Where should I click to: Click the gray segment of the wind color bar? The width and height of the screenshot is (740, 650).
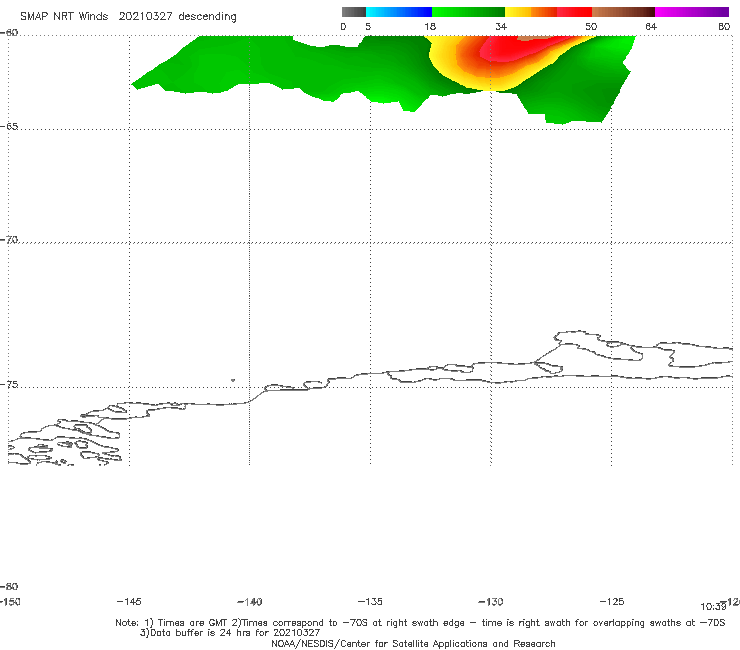353,12
